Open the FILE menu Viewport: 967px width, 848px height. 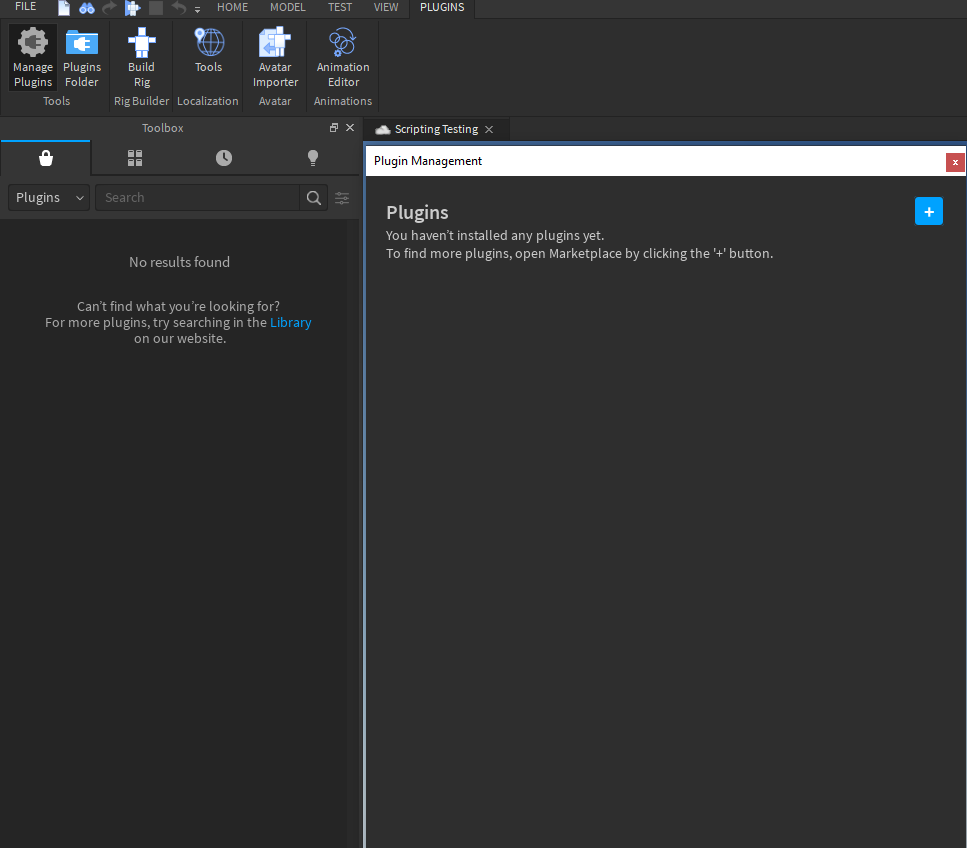[25, 7]
